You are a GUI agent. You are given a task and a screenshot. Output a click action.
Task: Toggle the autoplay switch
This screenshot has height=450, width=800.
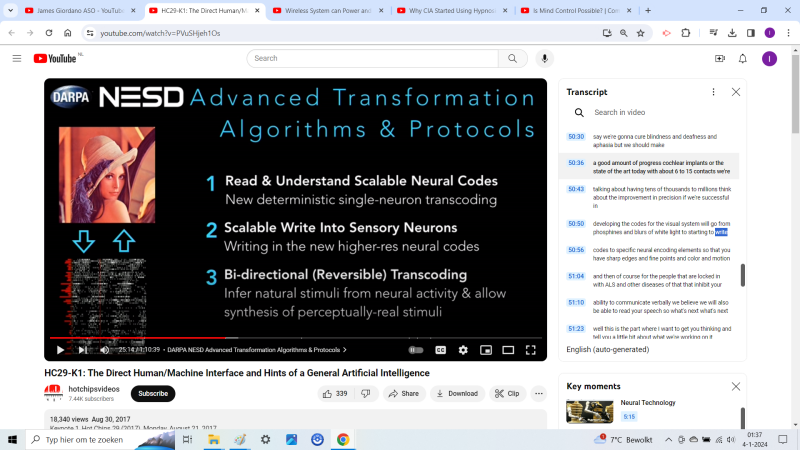click(416, 350)
